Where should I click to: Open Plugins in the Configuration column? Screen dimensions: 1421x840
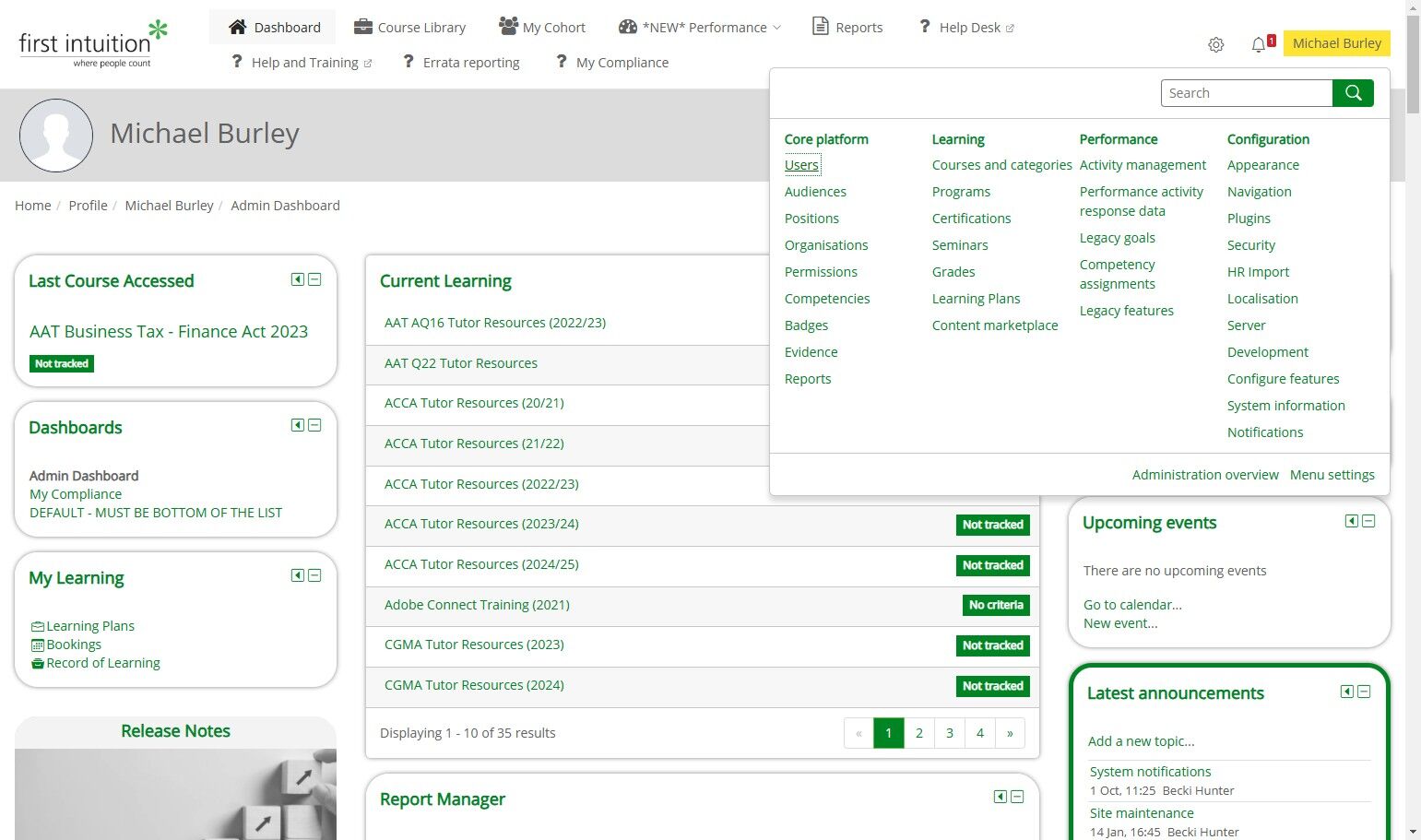coord(1249,219)
